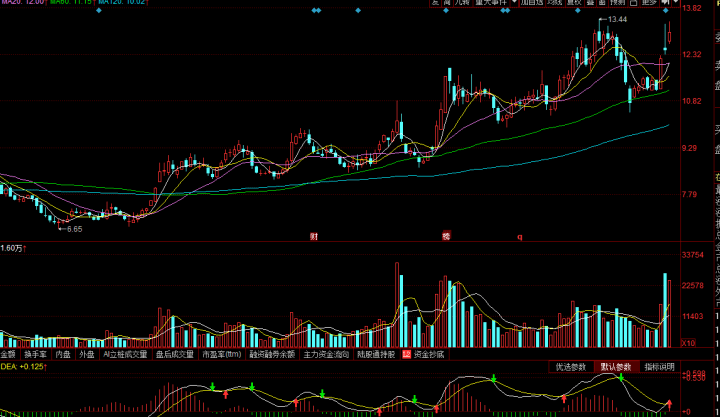
Task: Switch to the 内盘 indicator tab
Action: 63,354
